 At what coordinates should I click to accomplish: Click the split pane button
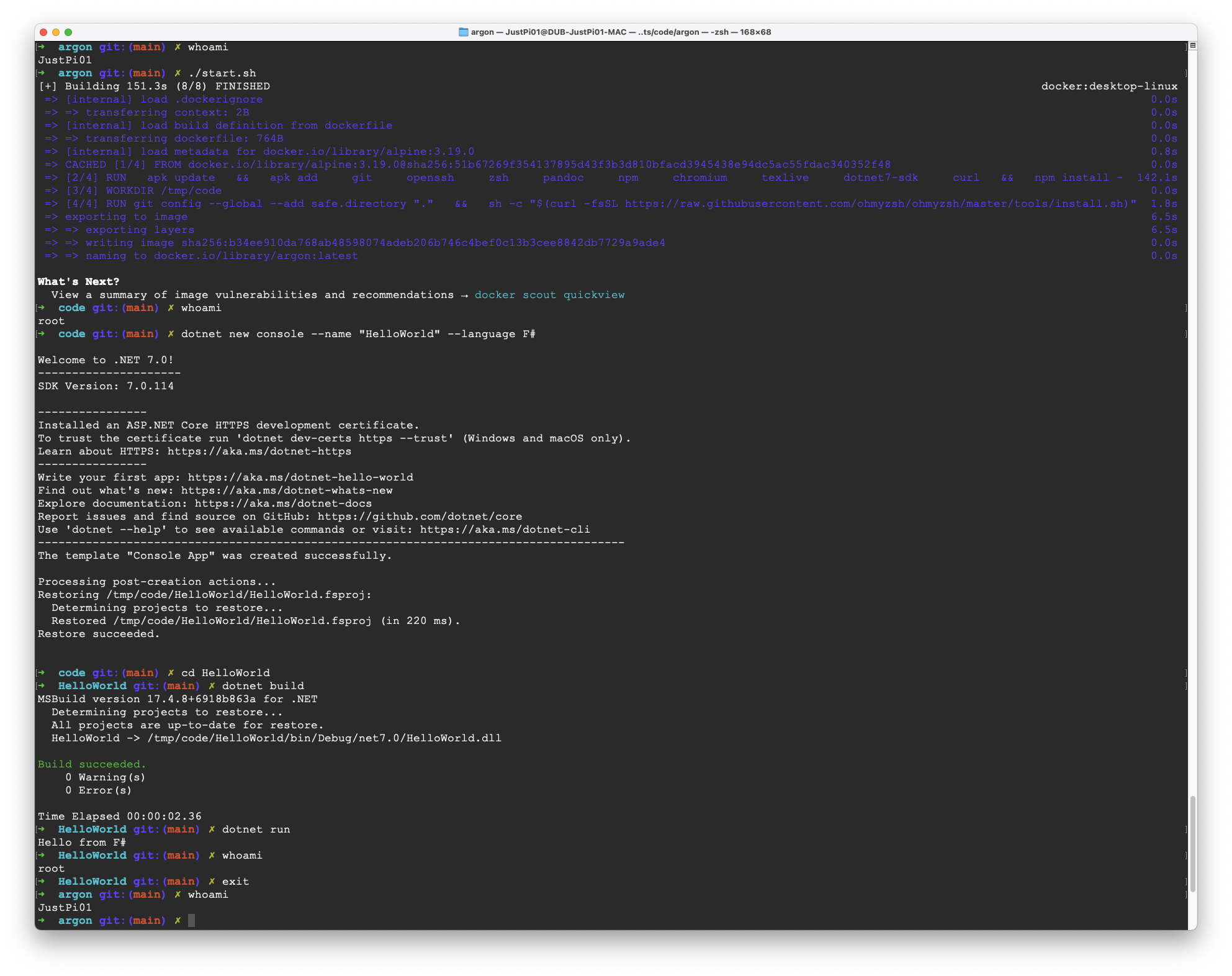coord(1192,45)
